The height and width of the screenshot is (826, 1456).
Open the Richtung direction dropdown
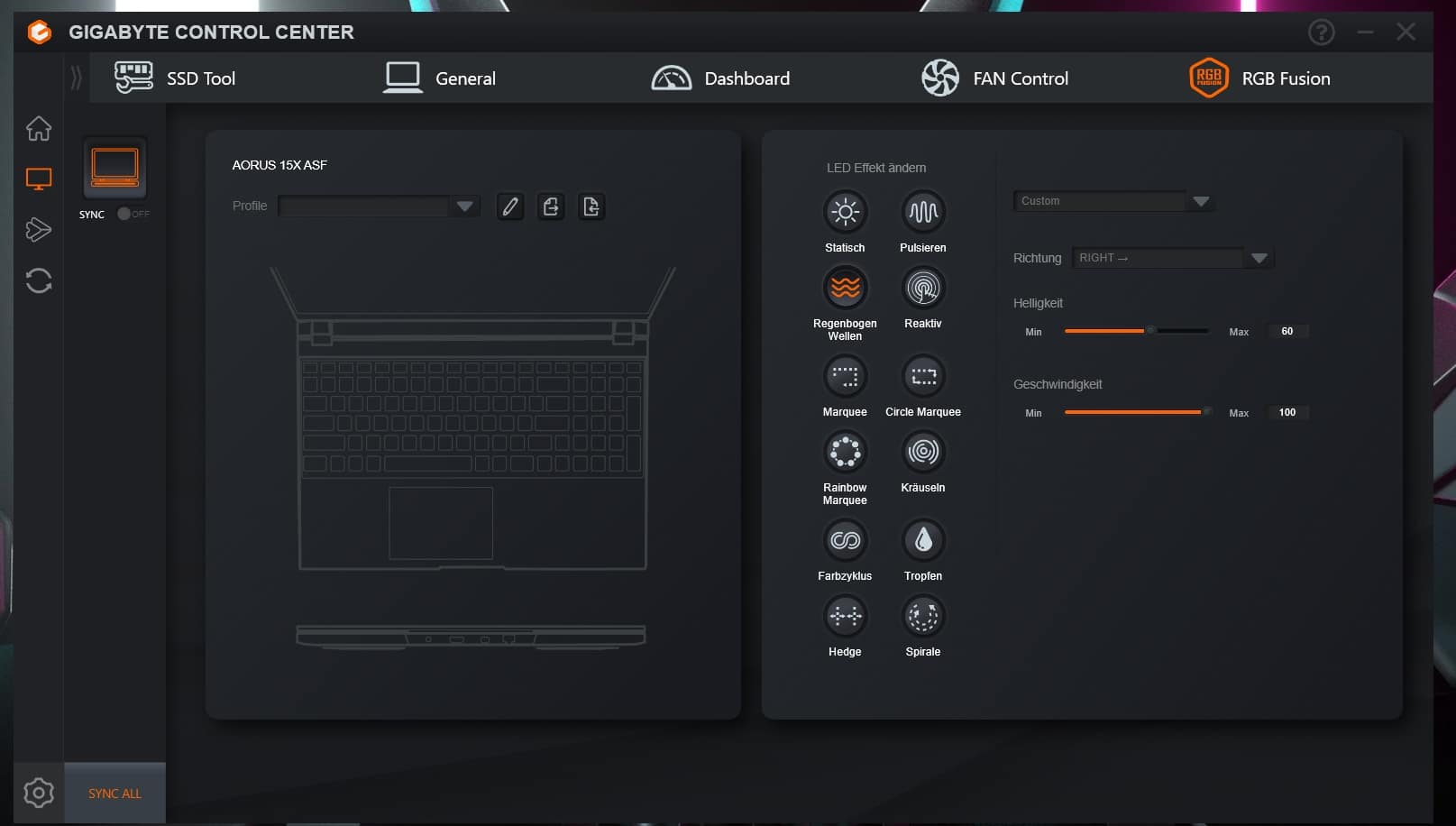click(x=1259, y=258)
